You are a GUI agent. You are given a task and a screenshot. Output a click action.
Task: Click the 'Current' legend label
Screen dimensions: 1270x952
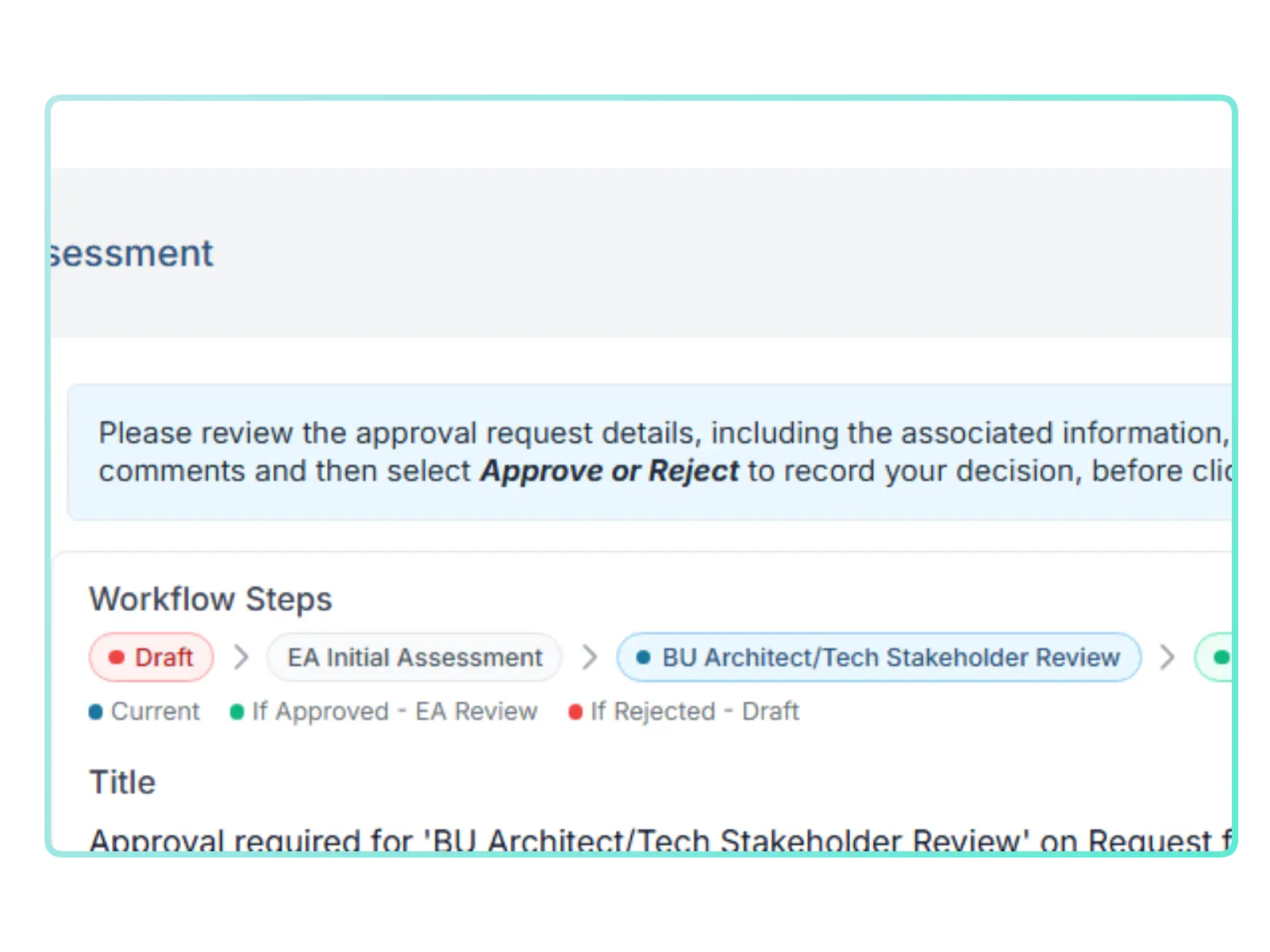pyautogui.click(x=144, y=711)
